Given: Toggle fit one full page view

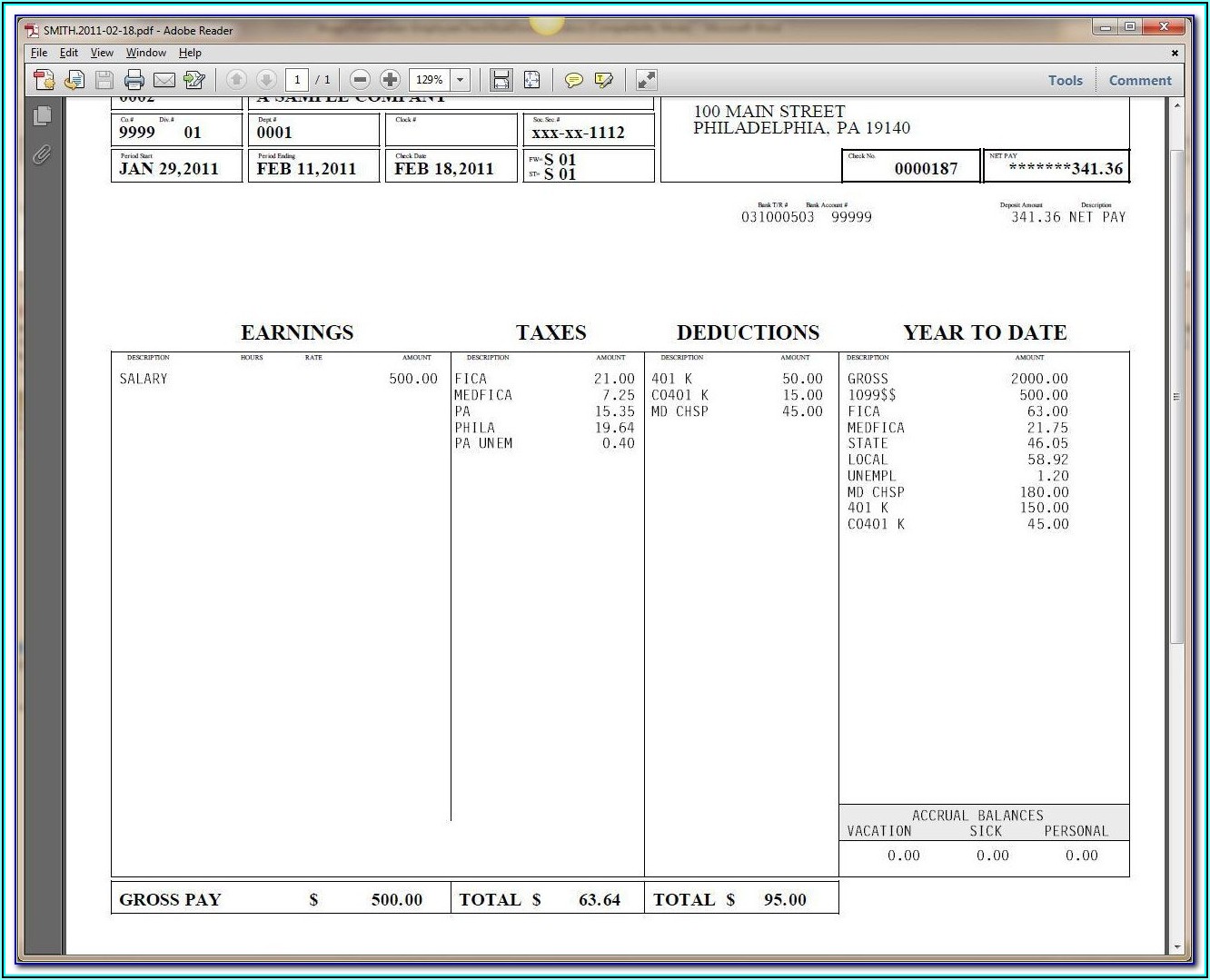Looking at the screenshot, I should pos(531,80).
